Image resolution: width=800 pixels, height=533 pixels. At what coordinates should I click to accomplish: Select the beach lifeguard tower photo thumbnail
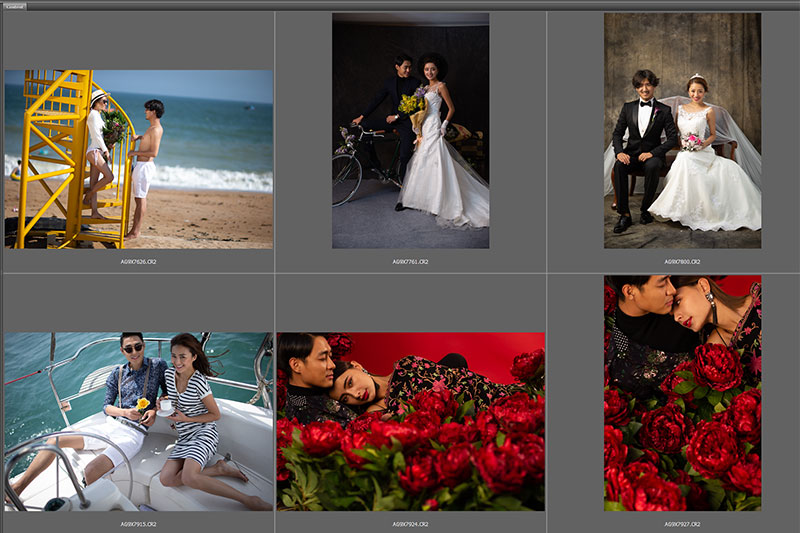coord(139,159)
